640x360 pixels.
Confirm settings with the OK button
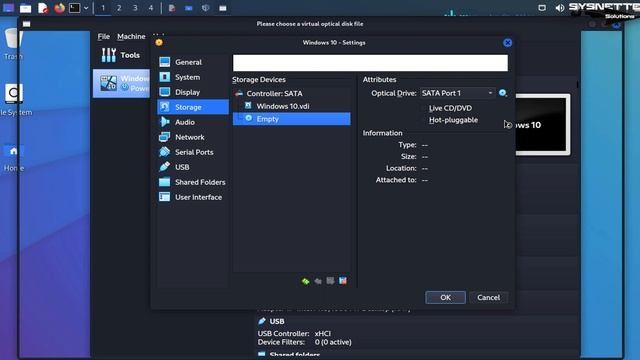(x=445, y=298)
